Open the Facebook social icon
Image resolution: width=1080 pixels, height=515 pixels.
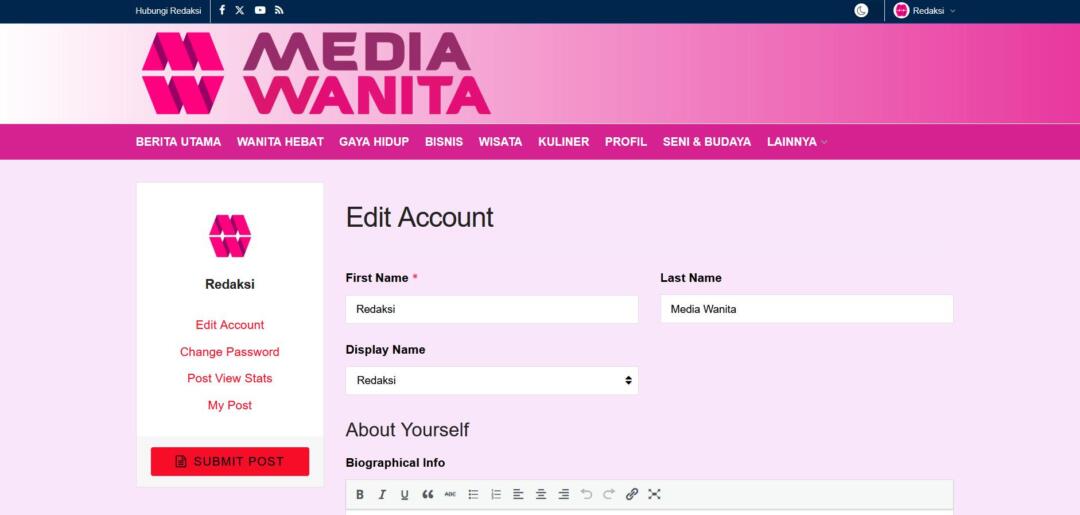(x=222, y=10)
